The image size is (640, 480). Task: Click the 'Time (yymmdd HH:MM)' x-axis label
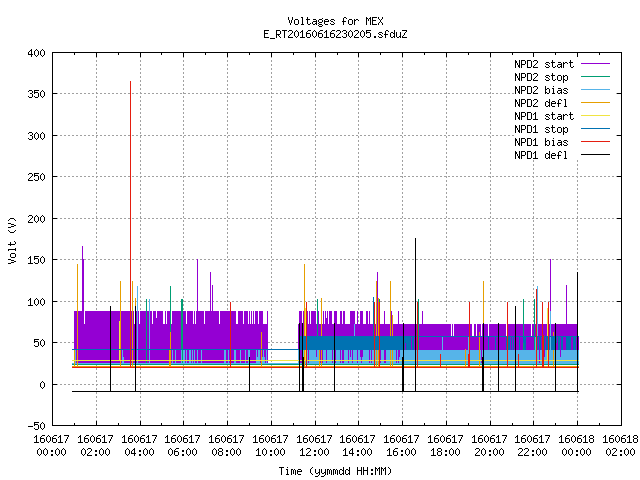[x=335, y=471]
